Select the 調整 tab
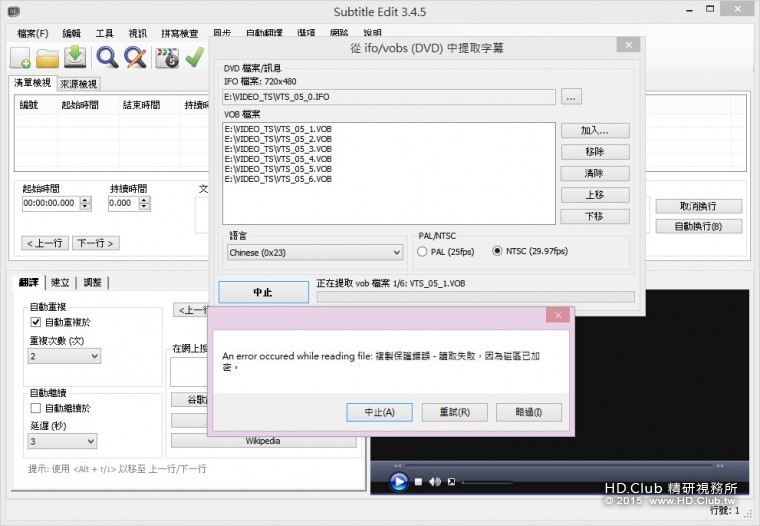The width and height of the screenshot is (760, 526). (93, 283)
